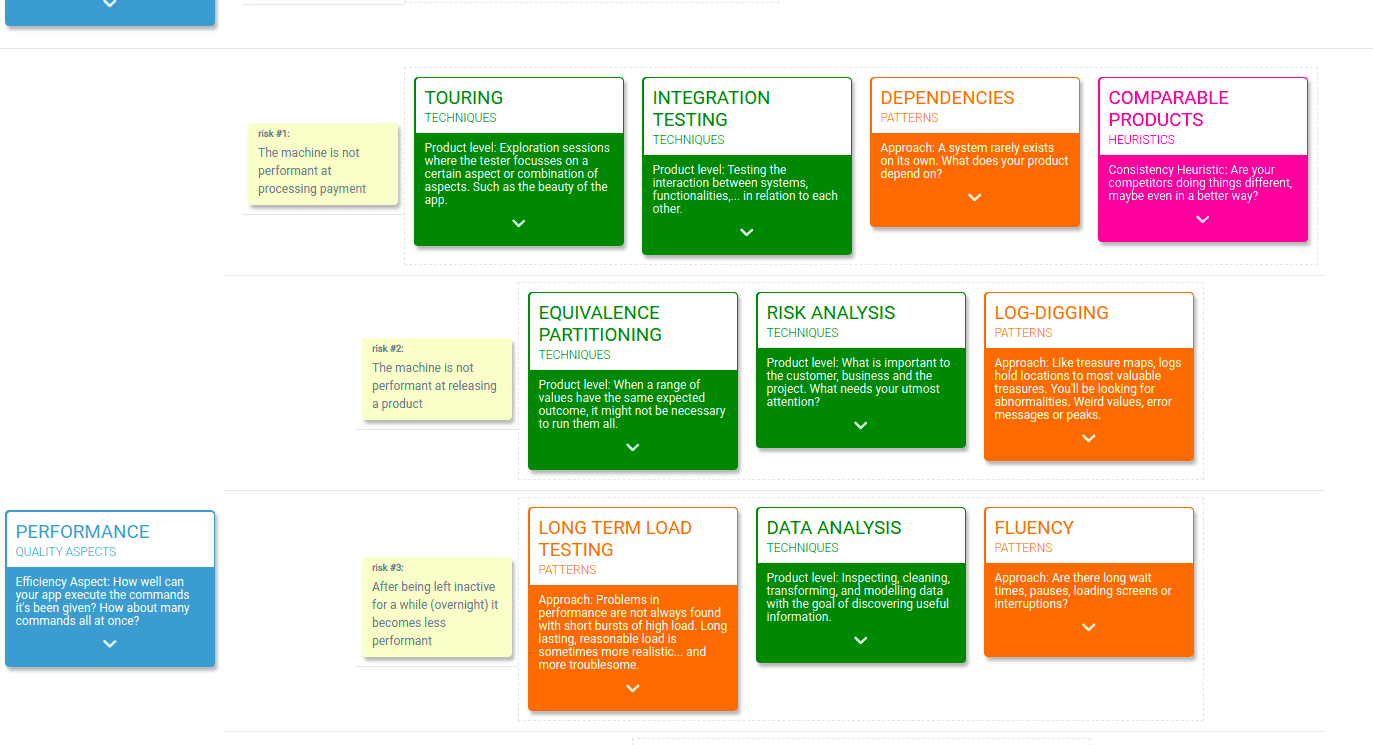
Task: Click TECHNIQUES label under Equivalence Partitioning
Action: (575, 355)
